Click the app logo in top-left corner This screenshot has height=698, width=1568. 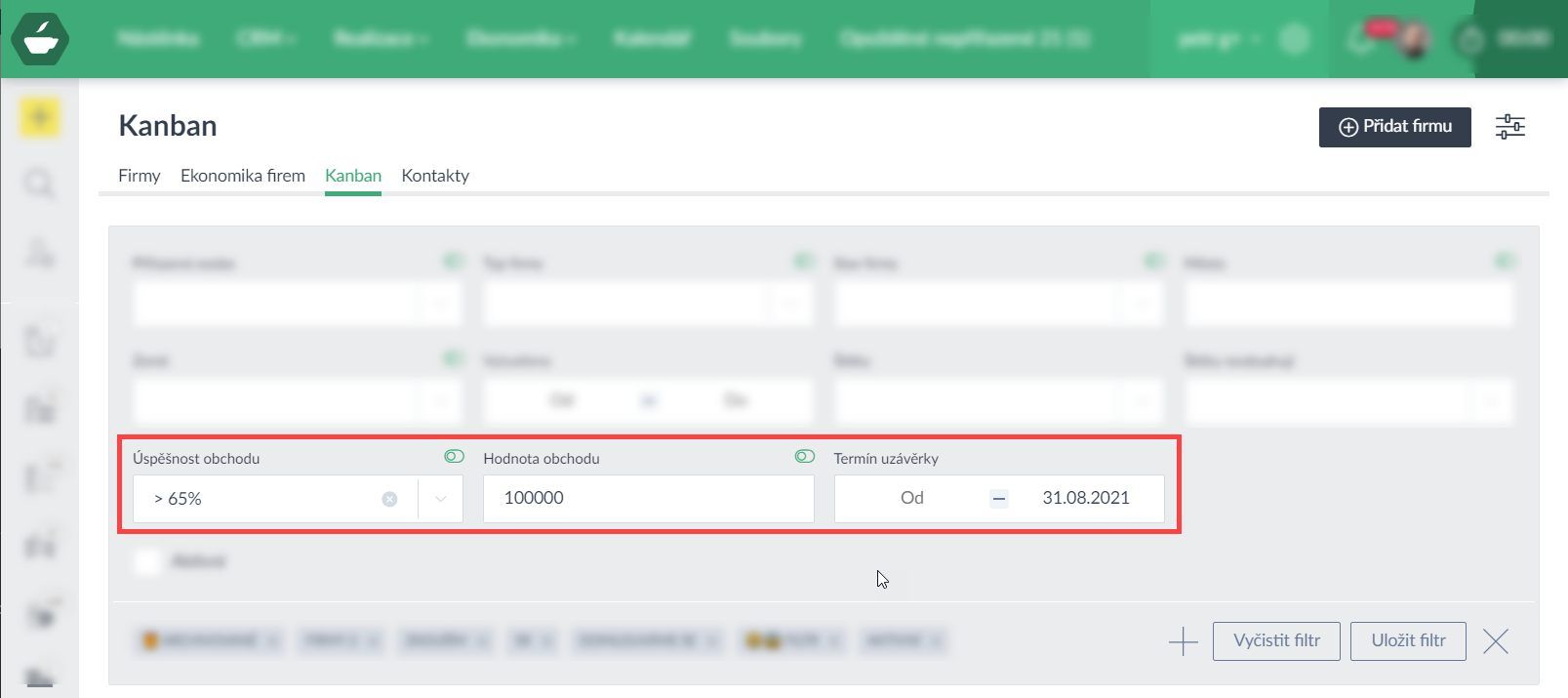click(40, 39)
